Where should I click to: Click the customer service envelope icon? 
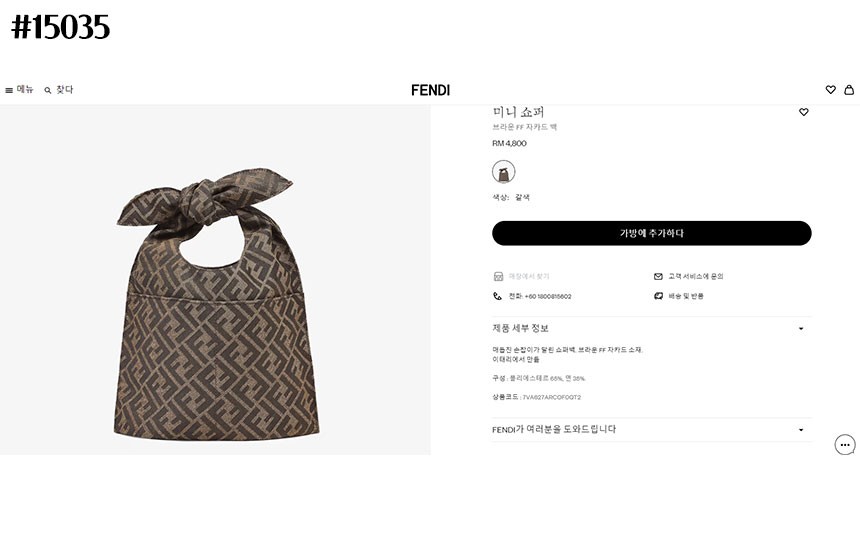pyautogui.click(x=658, y=276)
